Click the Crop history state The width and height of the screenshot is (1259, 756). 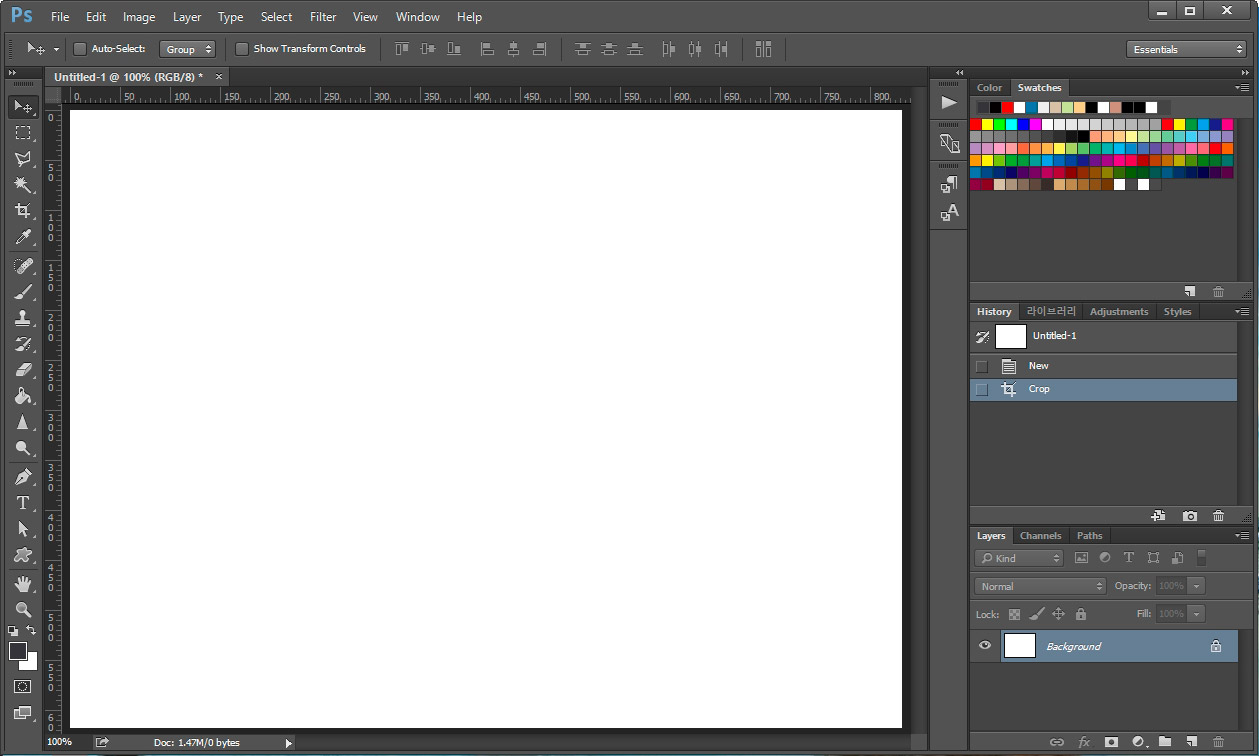[x=1104, y=389]
